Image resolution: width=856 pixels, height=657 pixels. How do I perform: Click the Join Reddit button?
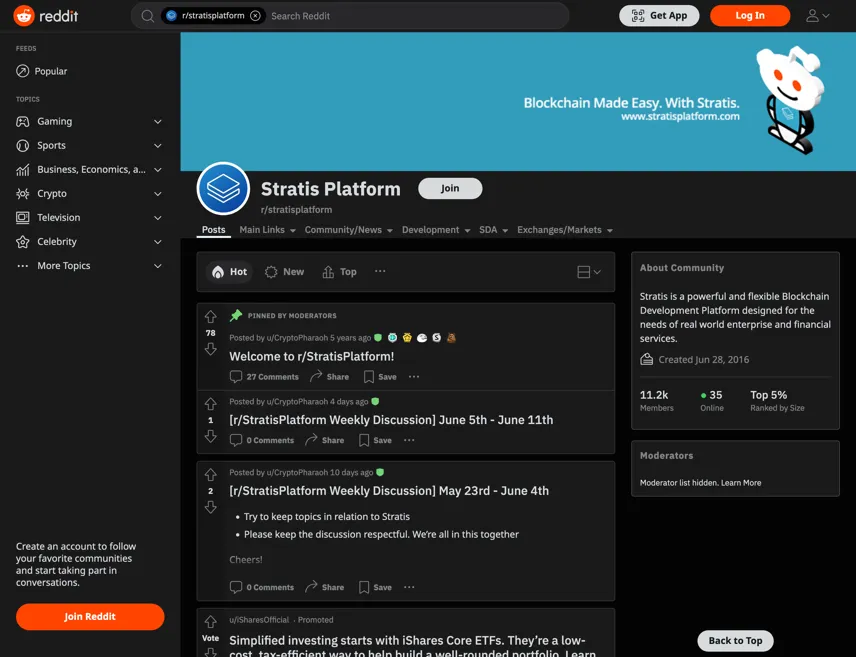tap(90, 617)
